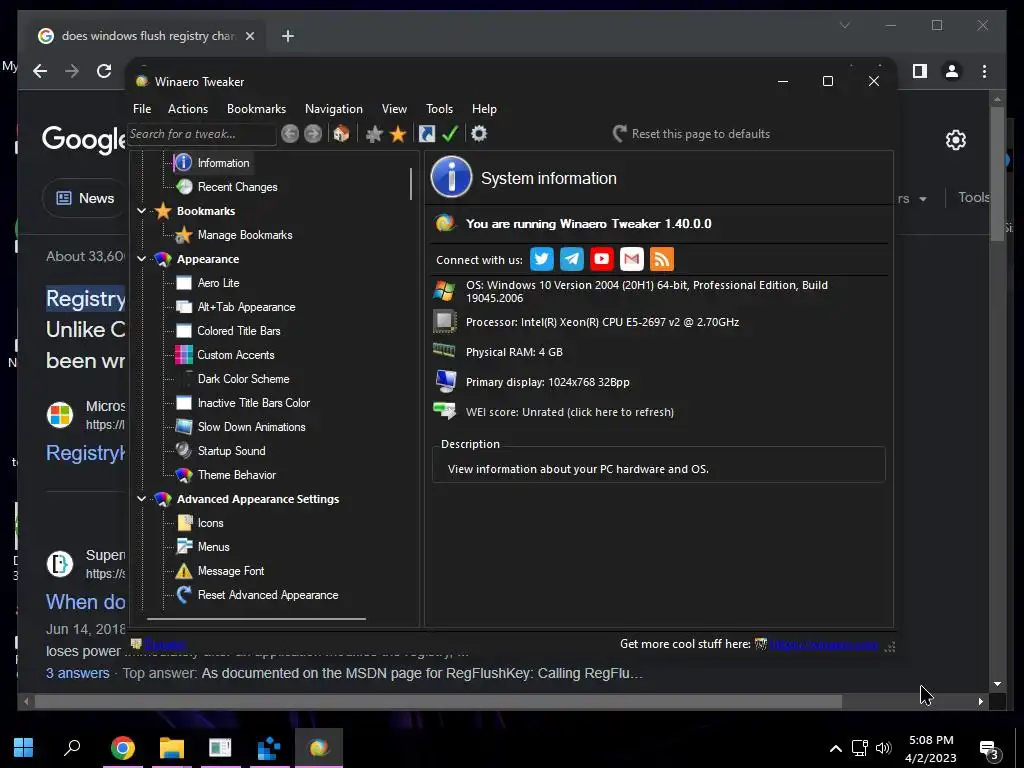Open Winaero Tweaker settings gear icon
The width and height of the screenshot is (1024, 768).
coord(479,134)
